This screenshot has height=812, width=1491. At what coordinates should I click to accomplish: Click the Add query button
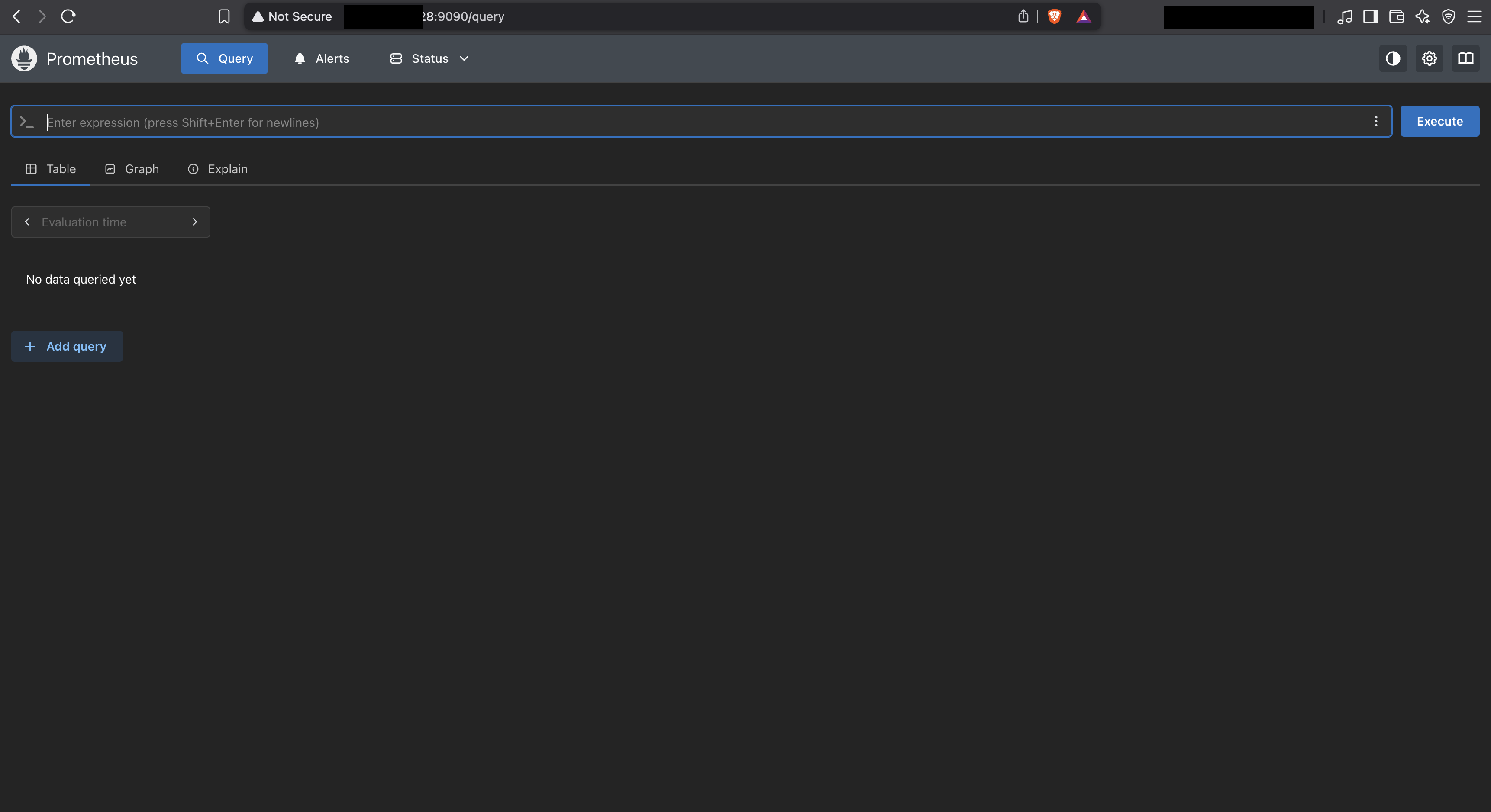pos(67,346)
